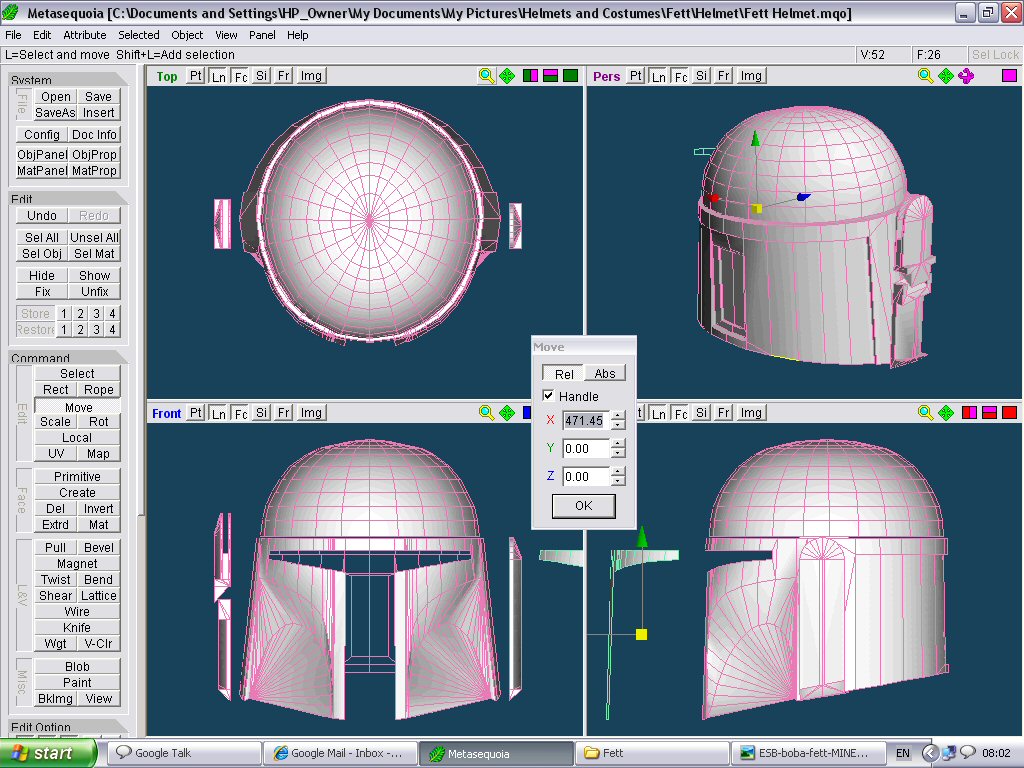Toggle Ln display in Top view
Image resolution: width=1024 pixels, height=768 pixels.
tap(219, 76)
